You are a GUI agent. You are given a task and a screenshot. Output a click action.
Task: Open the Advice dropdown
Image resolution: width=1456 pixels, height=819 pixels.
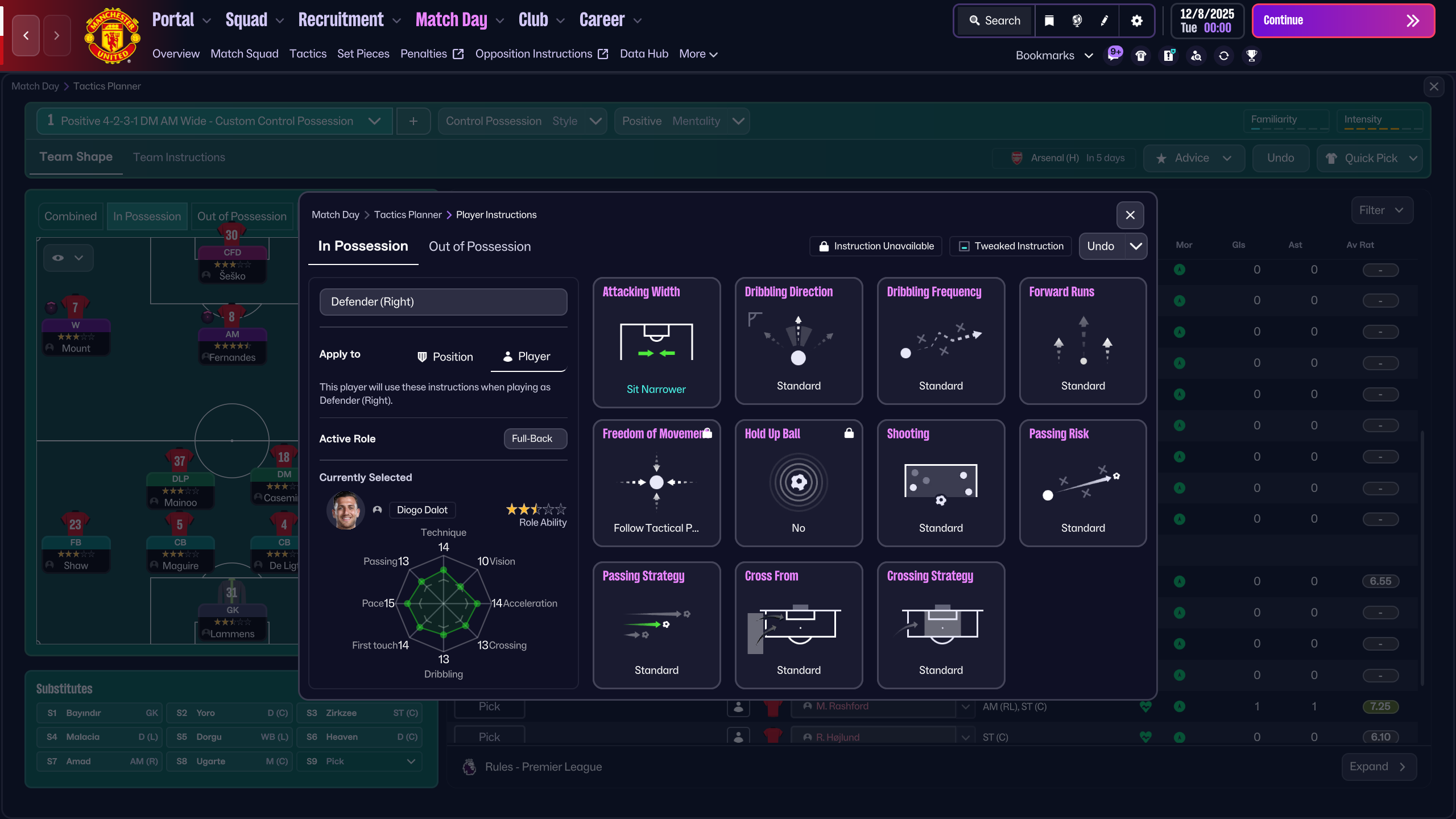pyautogui.click(x=1194, y=158)
